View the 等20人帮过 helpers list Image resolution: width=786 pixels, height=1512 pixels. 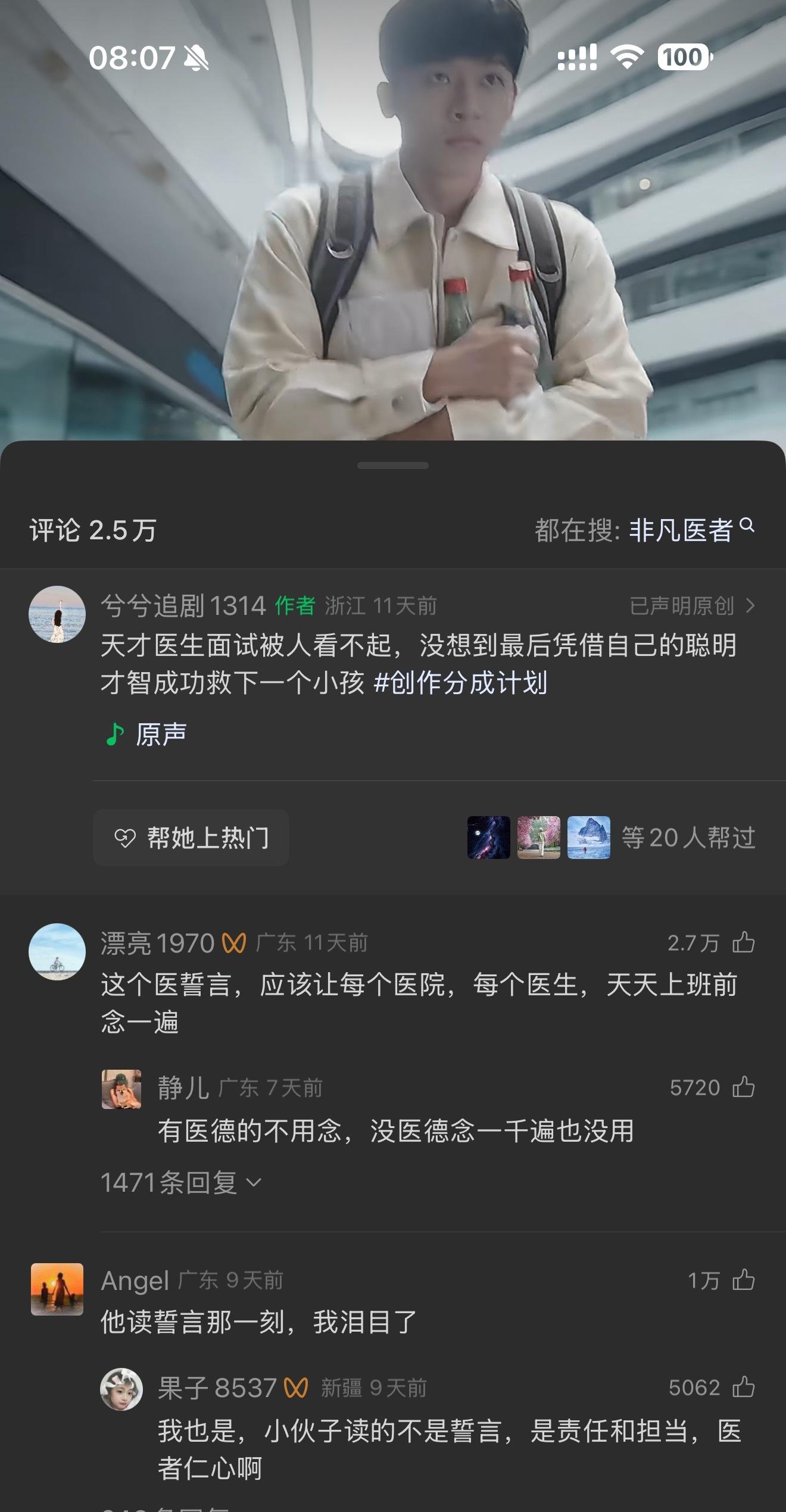pyautogui.click(x=689, y=838)
